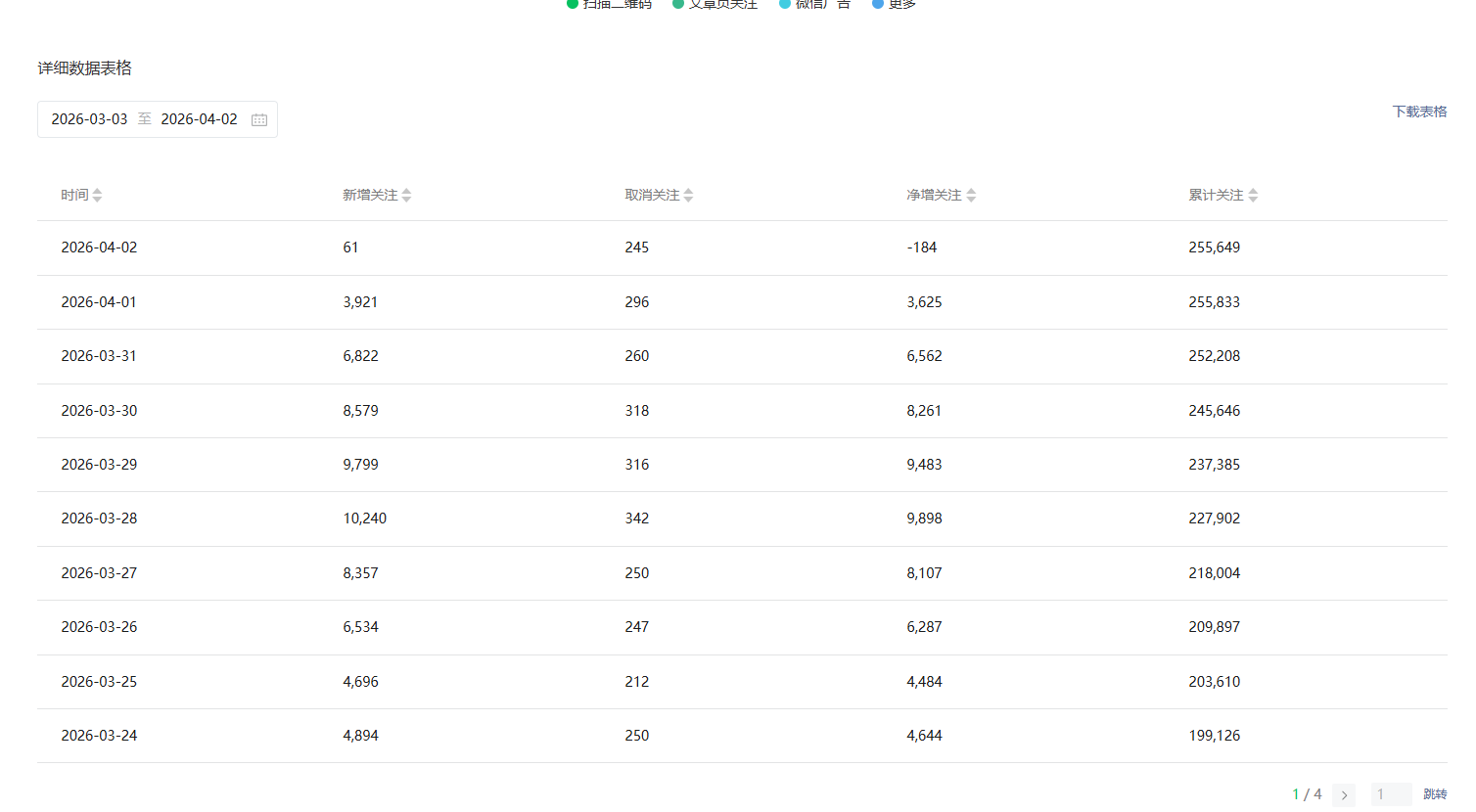1476x812 pixels.
Task: Click new follows value 8,579
Action: click(x=360, y=411)
